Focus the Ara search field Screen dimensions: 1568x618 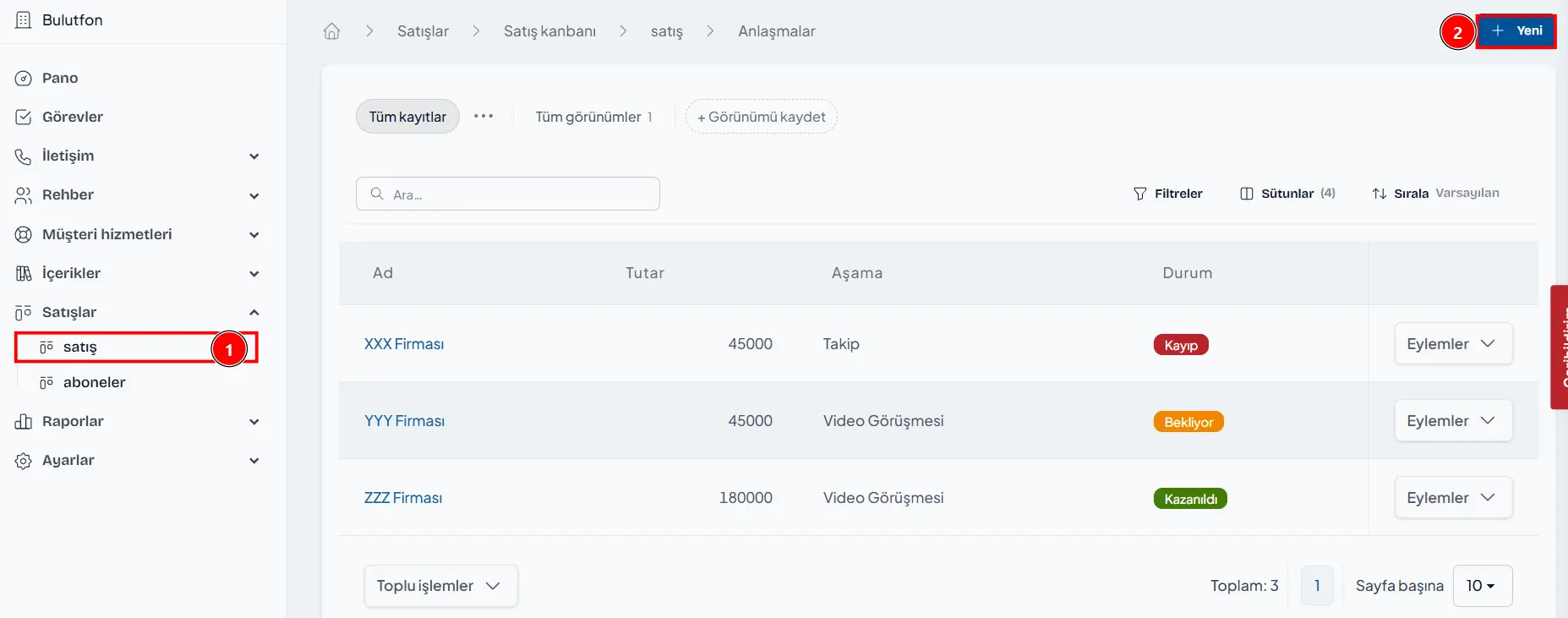click(x=508, y=194)
